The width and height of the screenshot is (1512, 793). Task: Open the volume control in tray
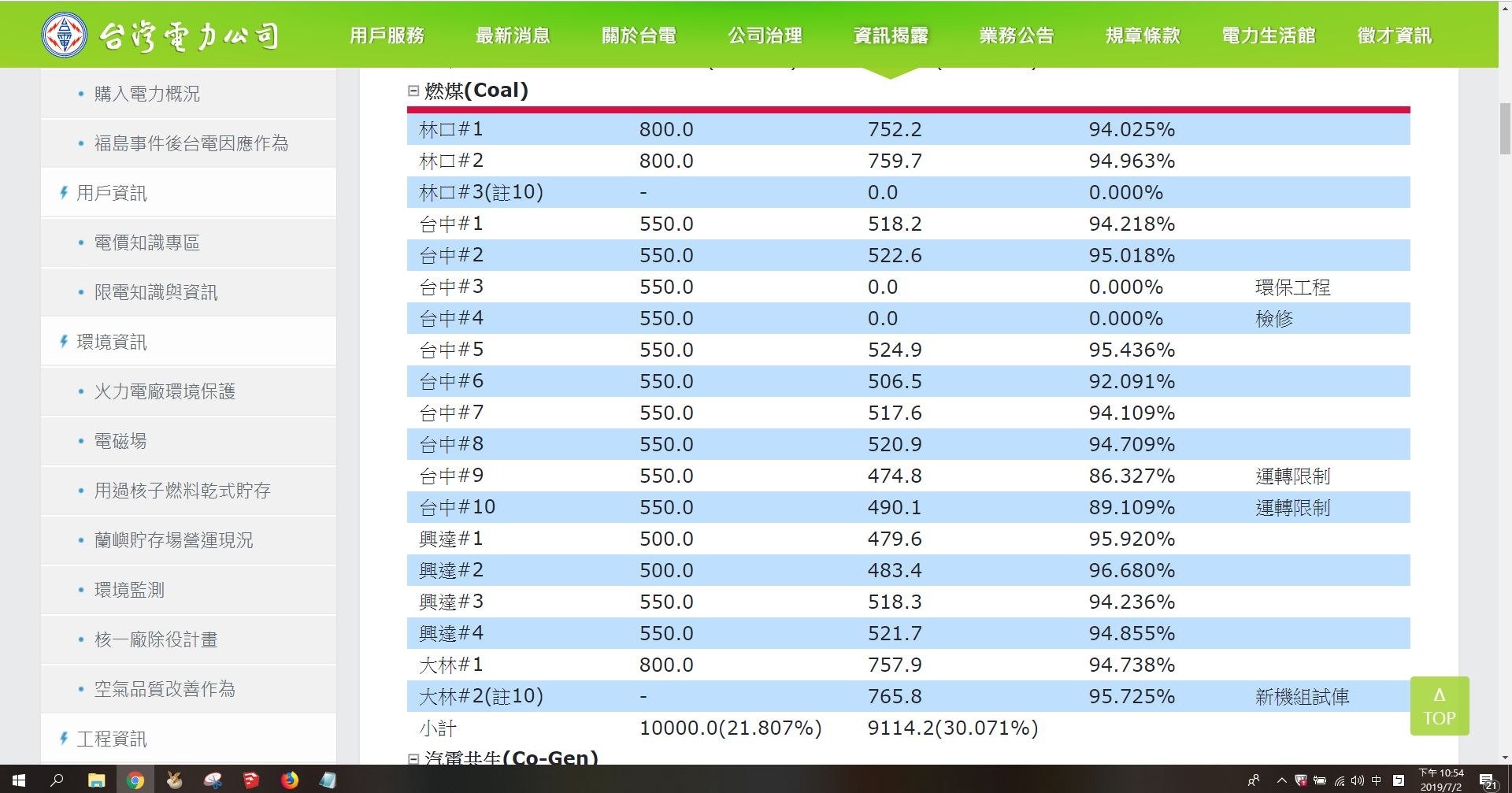[1357, 780]
